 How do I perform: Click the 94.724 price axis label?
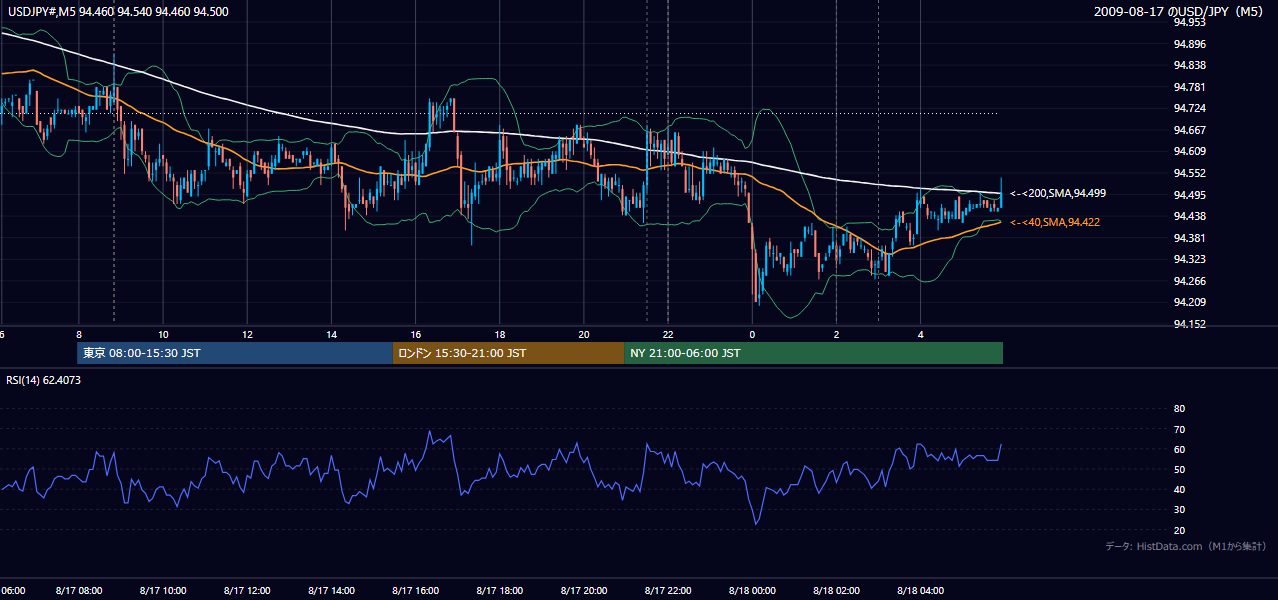coord(1190,108)
